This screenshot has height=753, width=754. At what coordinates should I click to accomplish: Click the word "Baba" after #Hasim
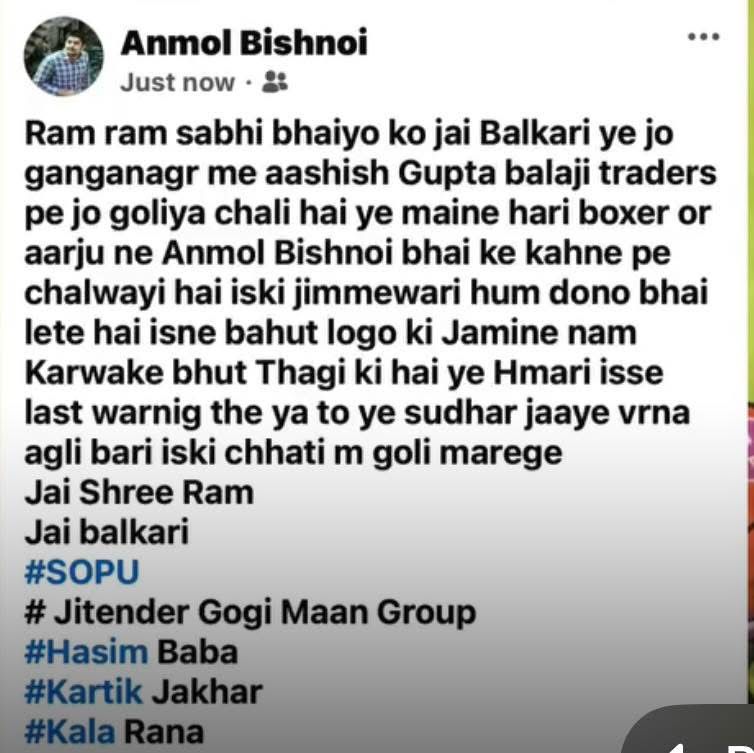click(x=197, y=653)
